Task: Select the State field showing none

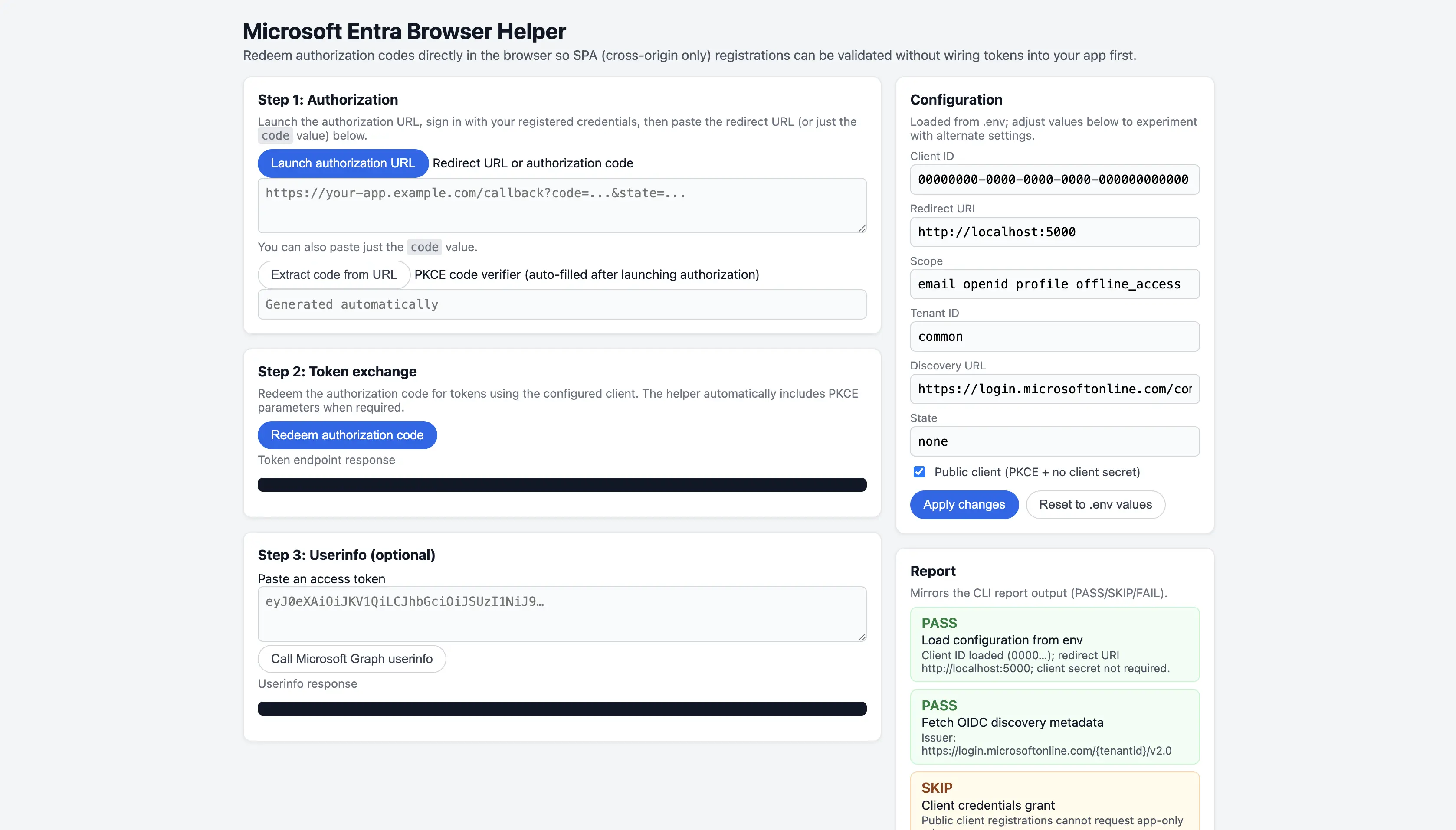Action: (1055, 441)
